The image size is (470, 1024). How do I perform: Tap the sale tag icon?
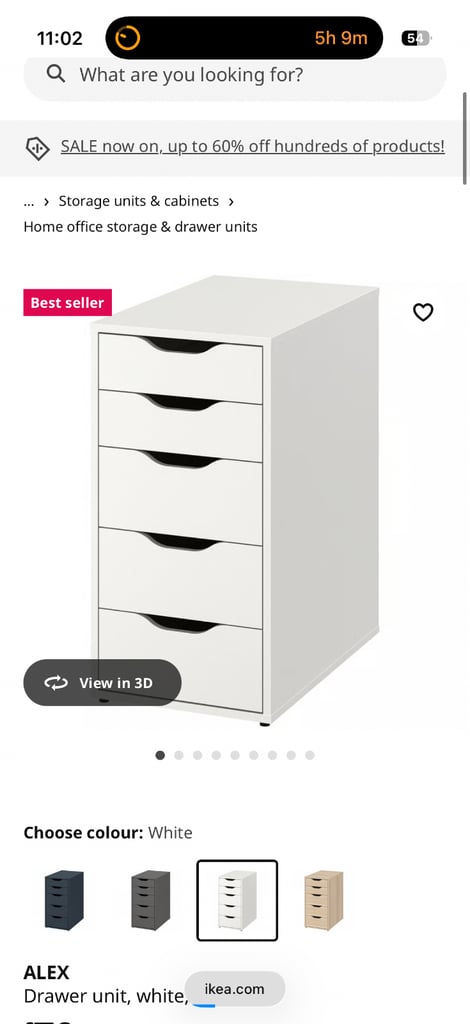click(37, 148)
